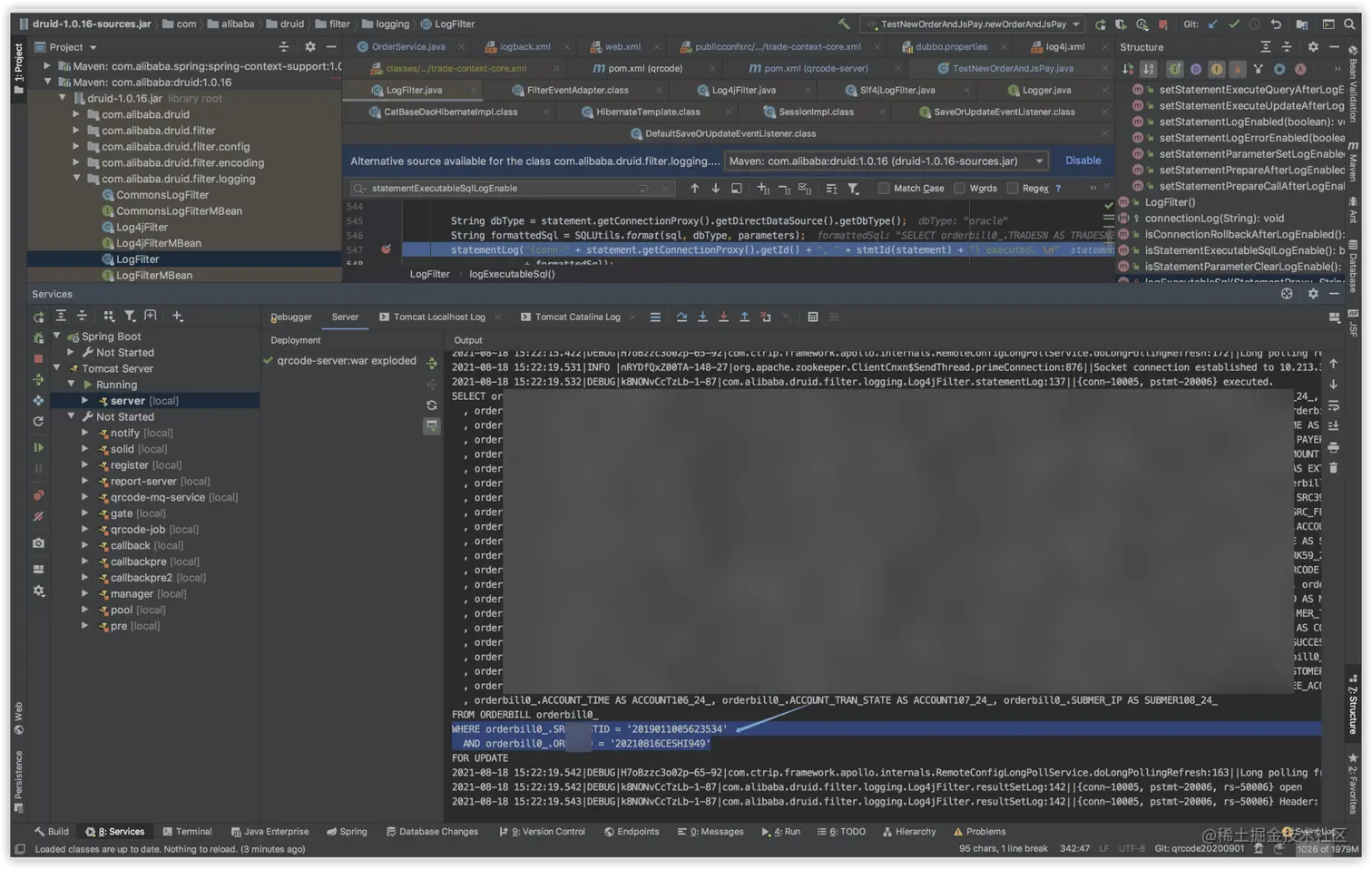
Task: Open Project panel gear settings
Action: click(x=310, y=46)
